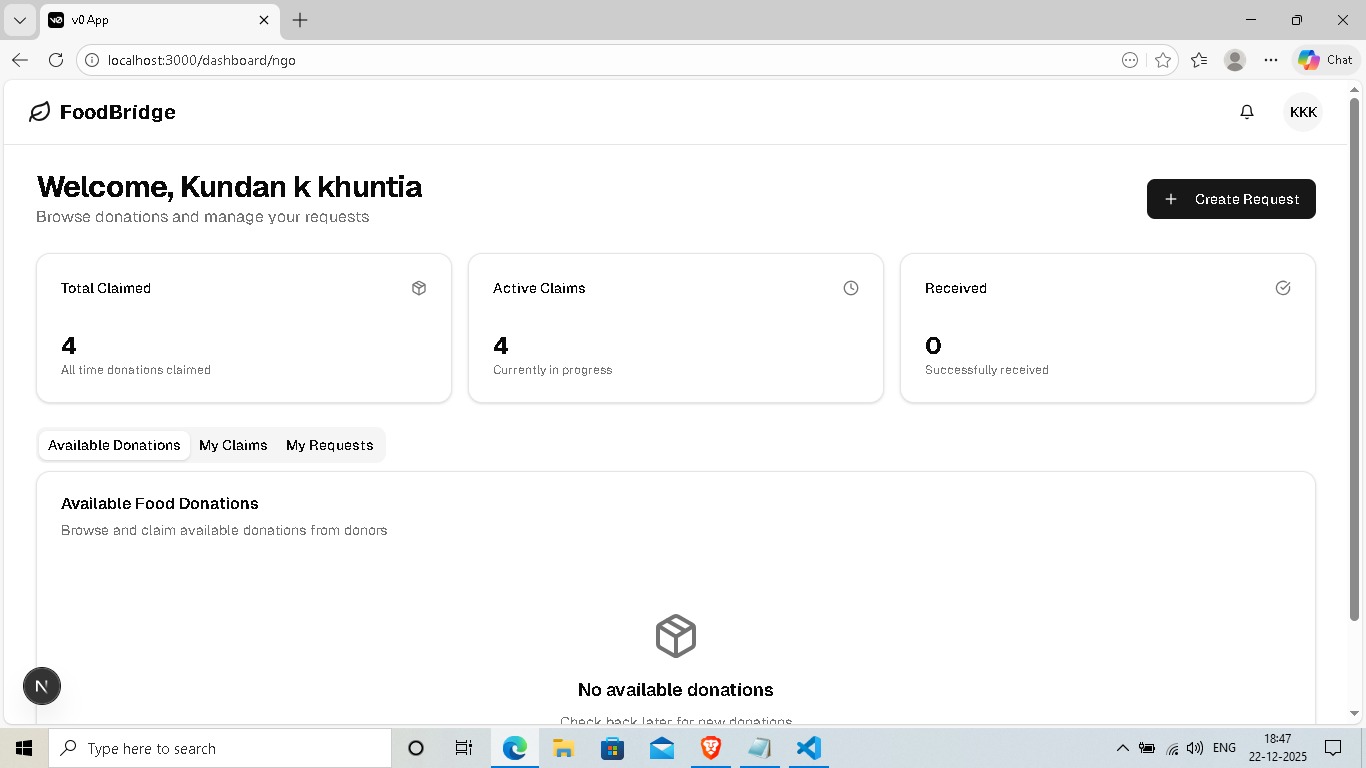Open the notepad-like app on taskbar
This screenshot has height=768, width=1366.
click(x=760, y=748)
